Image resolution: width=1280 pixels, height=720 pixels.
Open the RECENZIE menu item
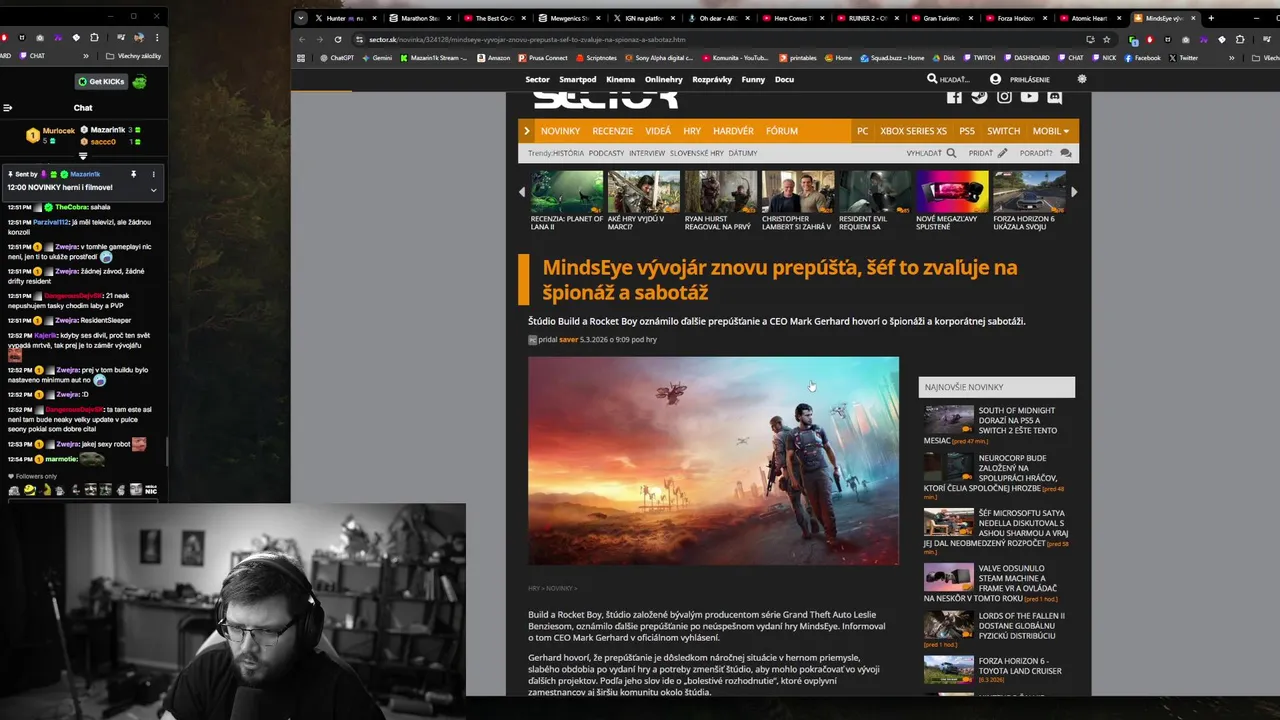pos(612,131)
